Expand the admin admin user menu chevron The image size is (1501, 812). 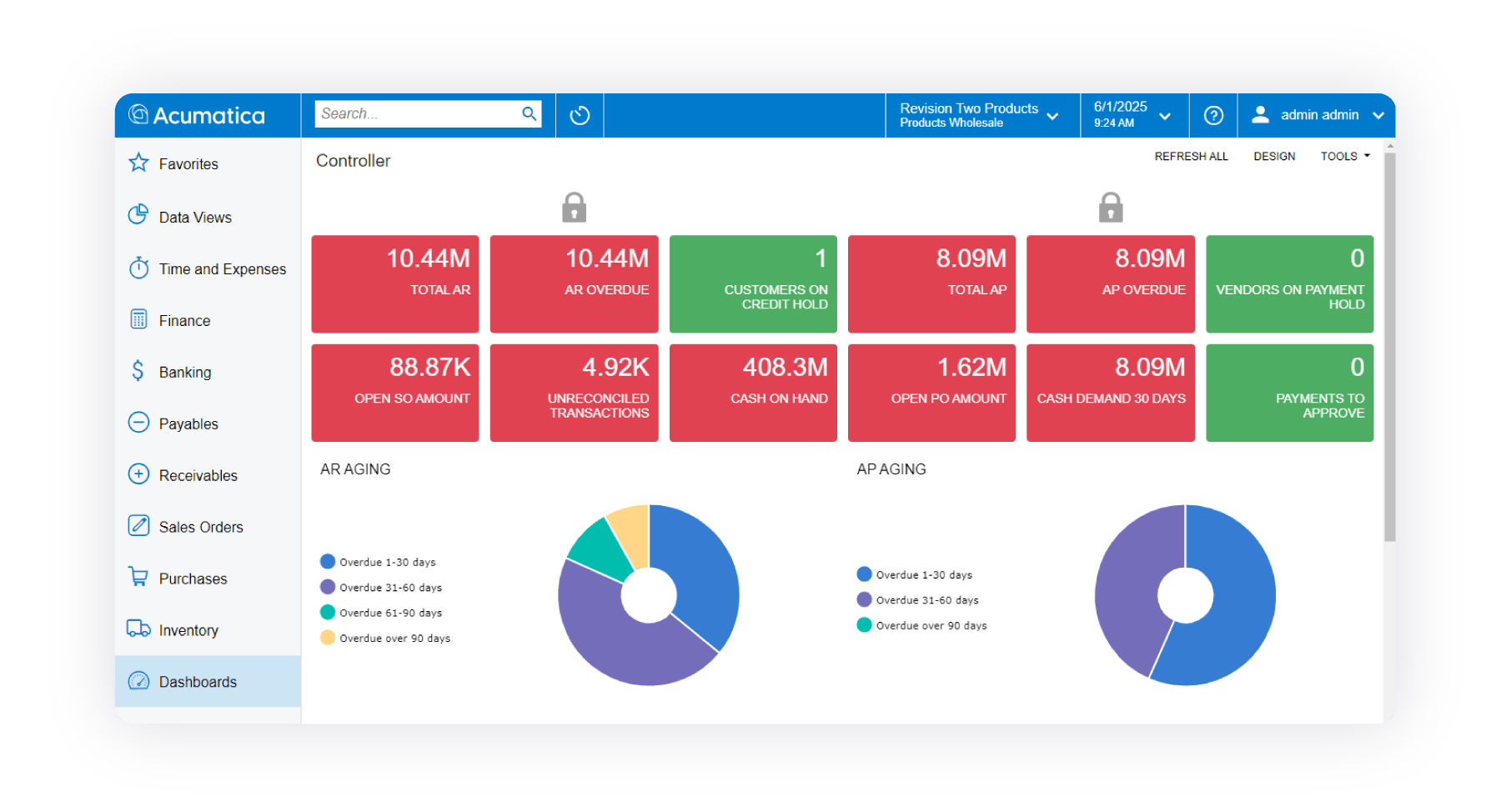1378,116
